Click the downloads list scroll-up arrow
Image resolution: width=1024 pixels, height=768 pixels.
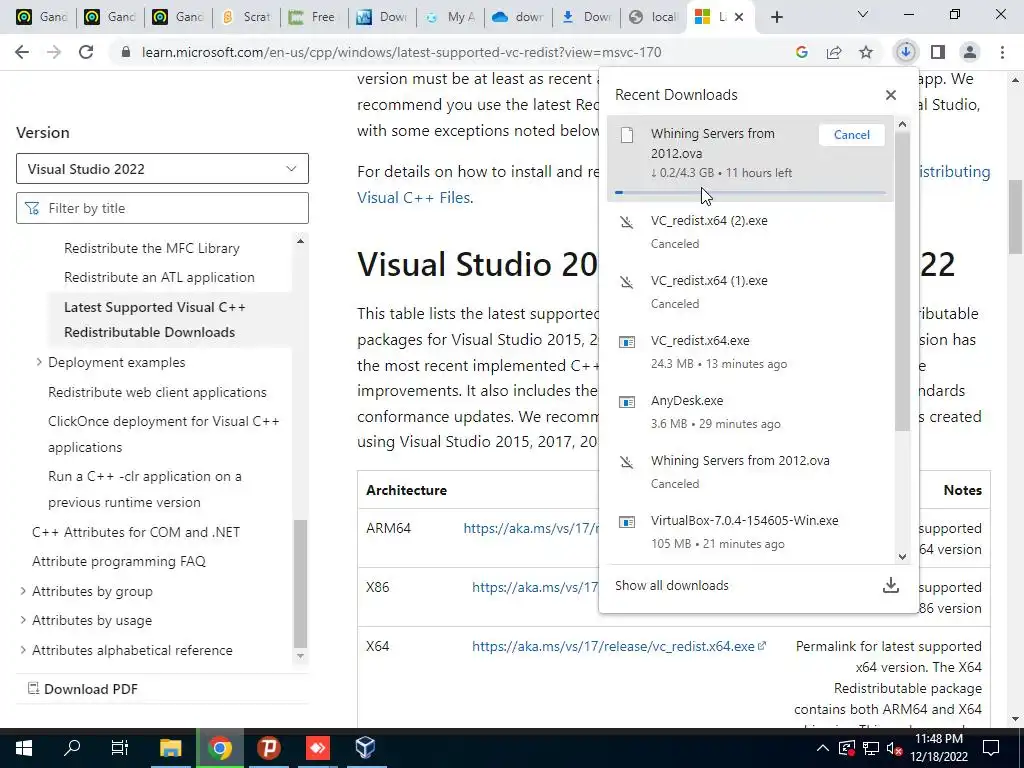[903, 124]
